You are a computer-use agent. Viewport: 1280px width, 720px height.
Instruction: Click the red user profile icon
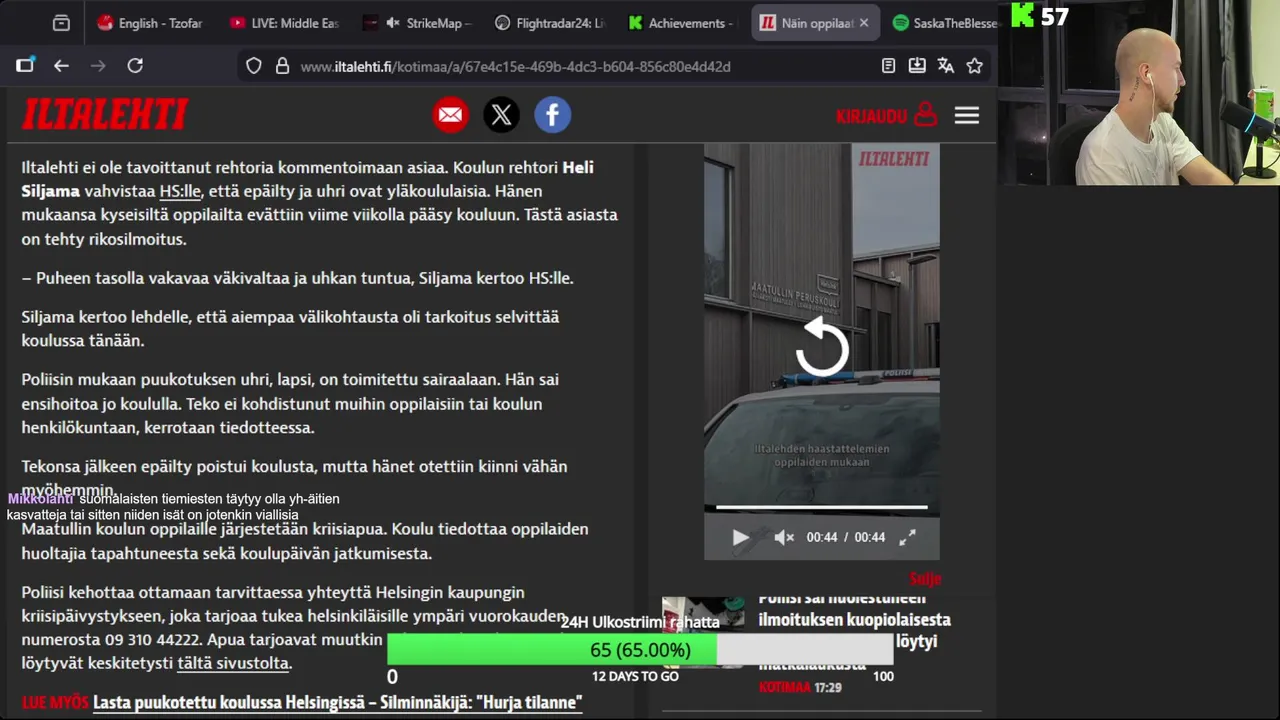926,115
